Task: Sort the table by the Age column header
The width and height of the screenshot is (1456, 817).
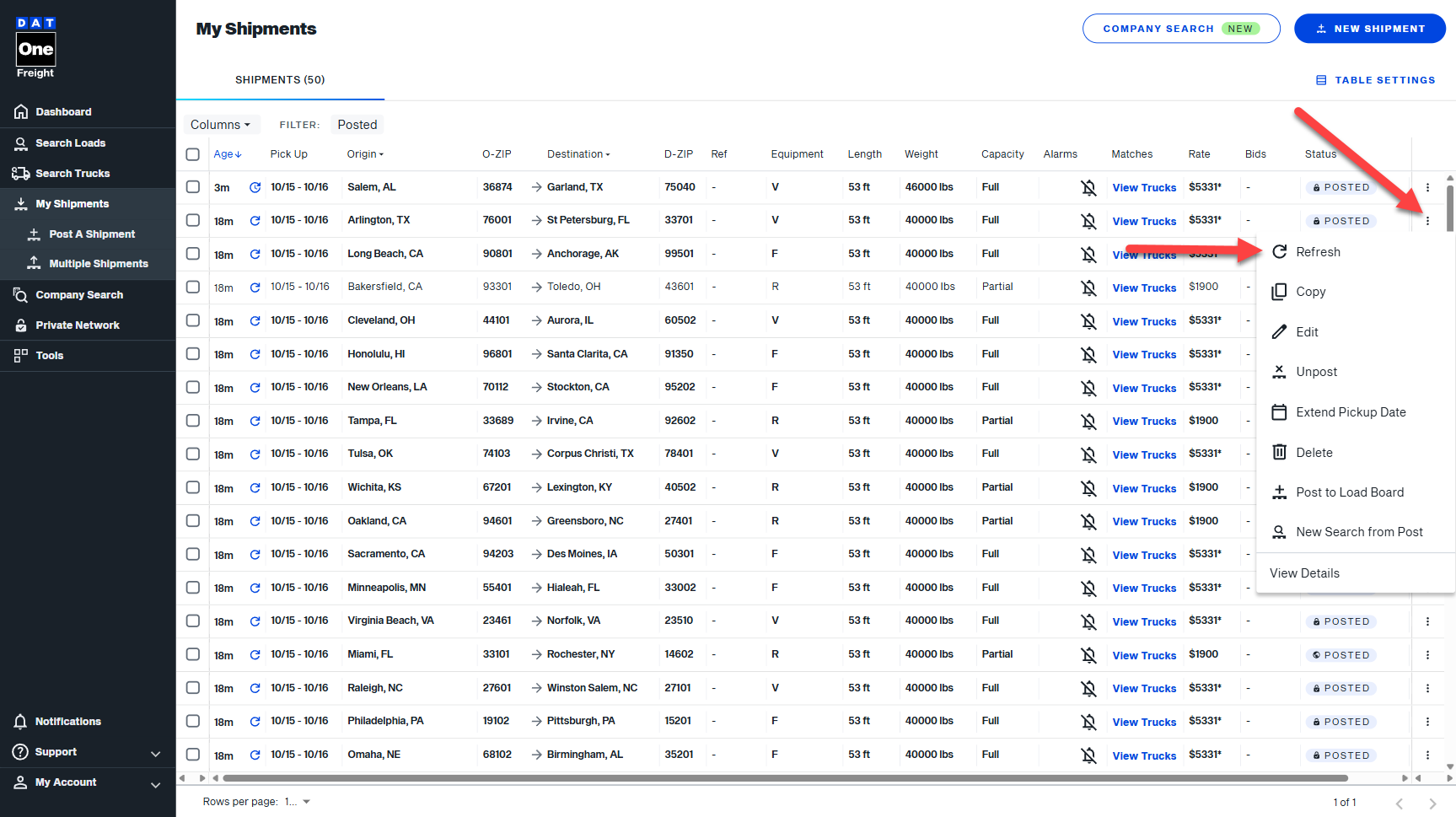Action: 227,154
